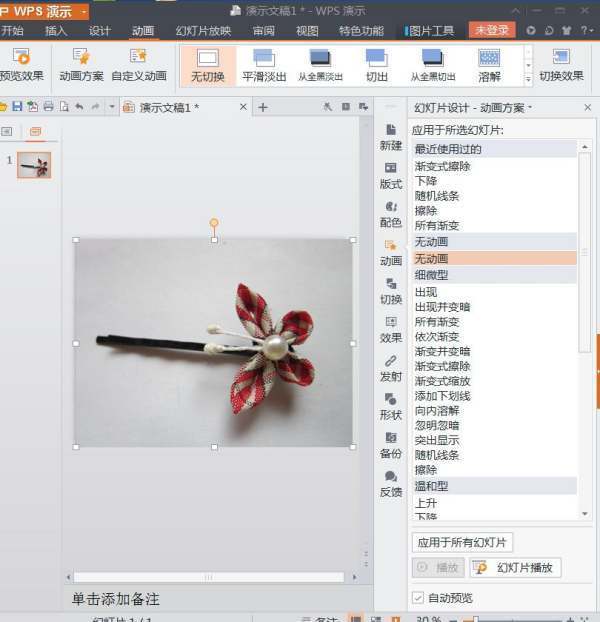Choose 上升 animation under 温和型
The width and height of the screenshot is (600, 622).
click(426, 503)
